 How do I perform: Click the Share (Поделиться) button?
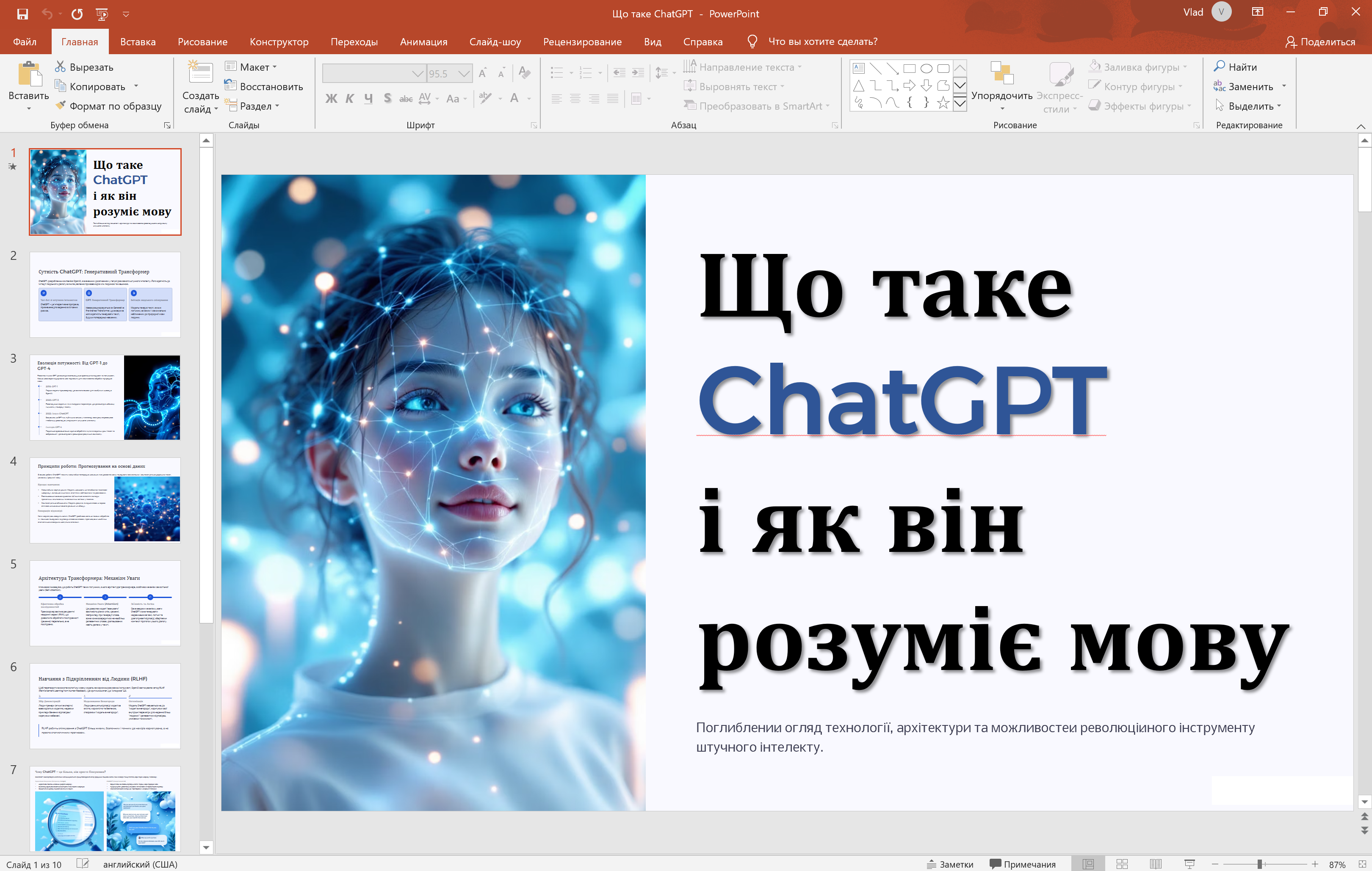1320,41
